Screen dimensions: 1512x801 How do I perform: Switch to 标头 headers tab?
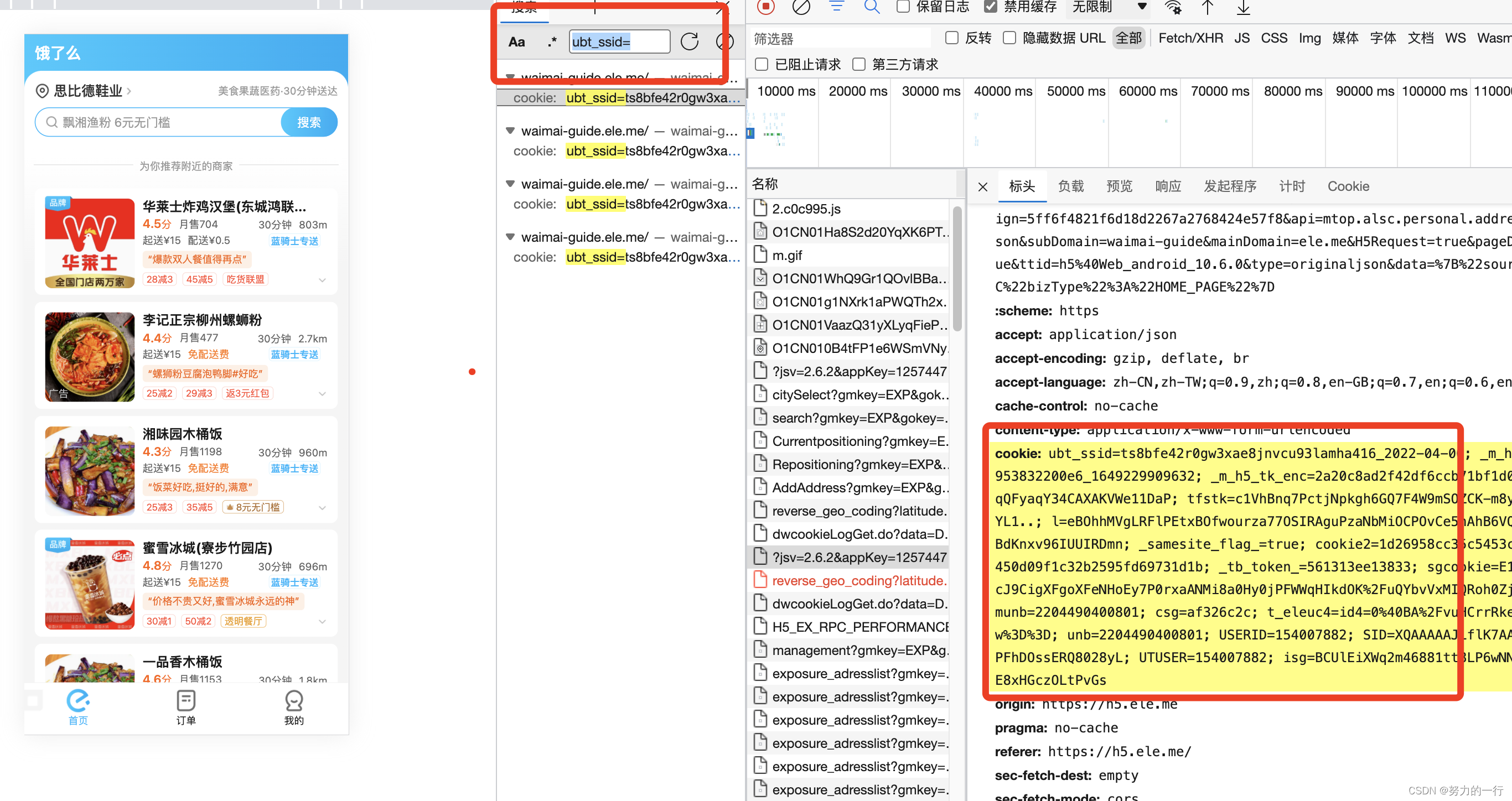tap(1022, 186)
